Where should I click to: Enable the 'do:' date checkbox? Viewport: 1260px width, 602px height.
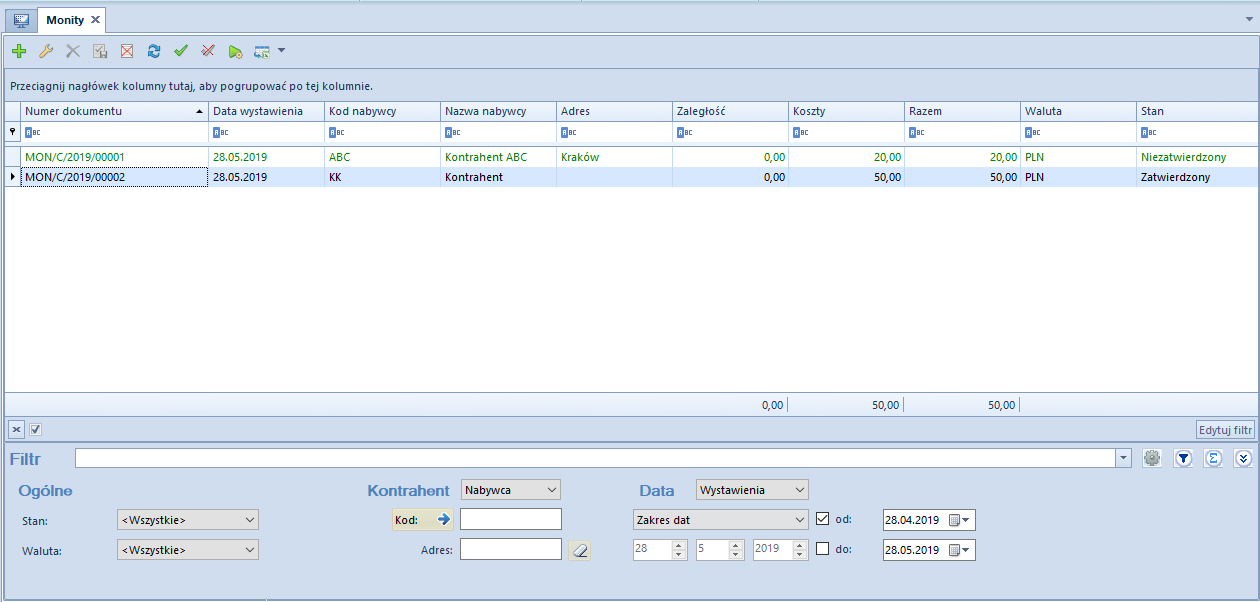coord(823,548)
